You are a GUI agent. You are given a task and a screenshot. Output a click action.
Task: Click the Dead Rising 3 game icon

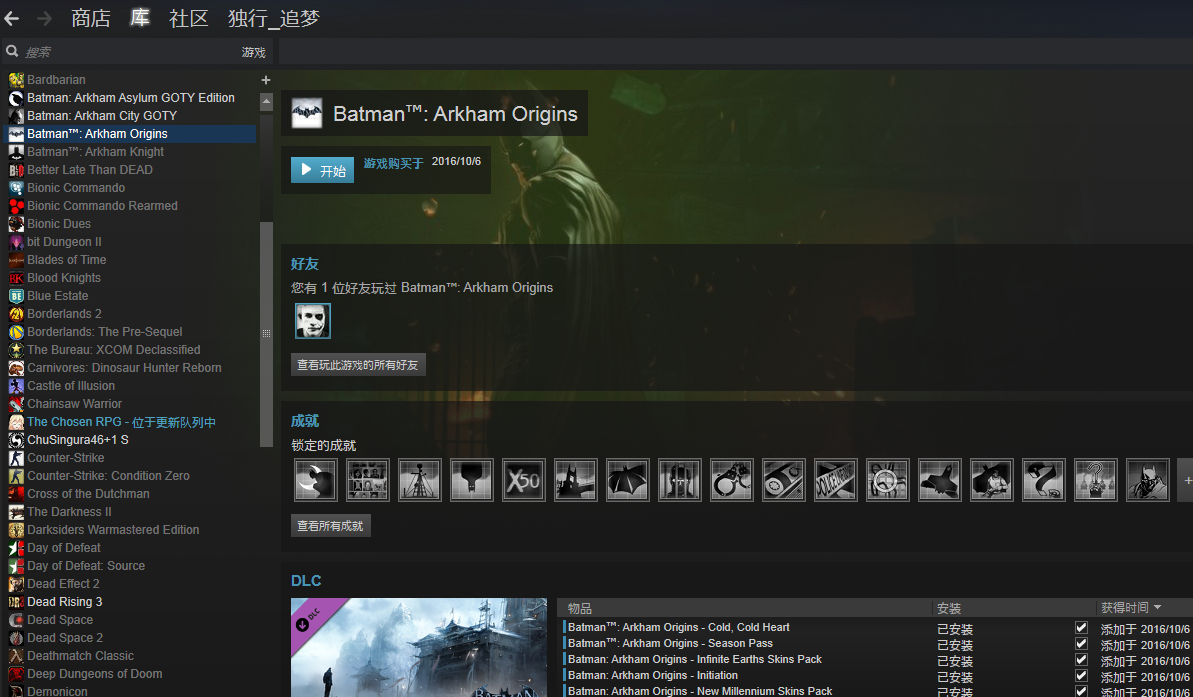[x=16, y=602]
